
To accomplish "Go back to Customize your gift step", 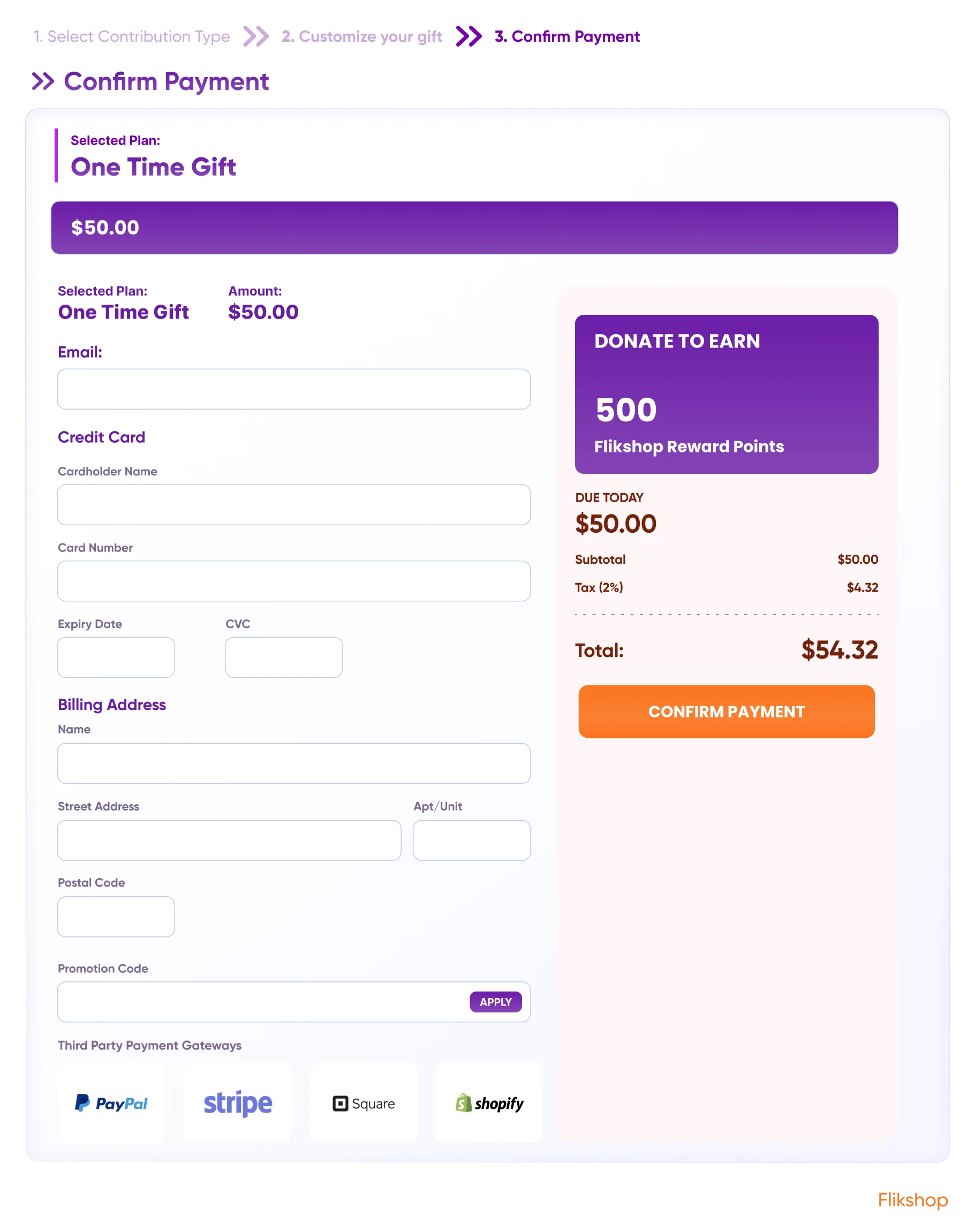I will click(x=362, y=36).
